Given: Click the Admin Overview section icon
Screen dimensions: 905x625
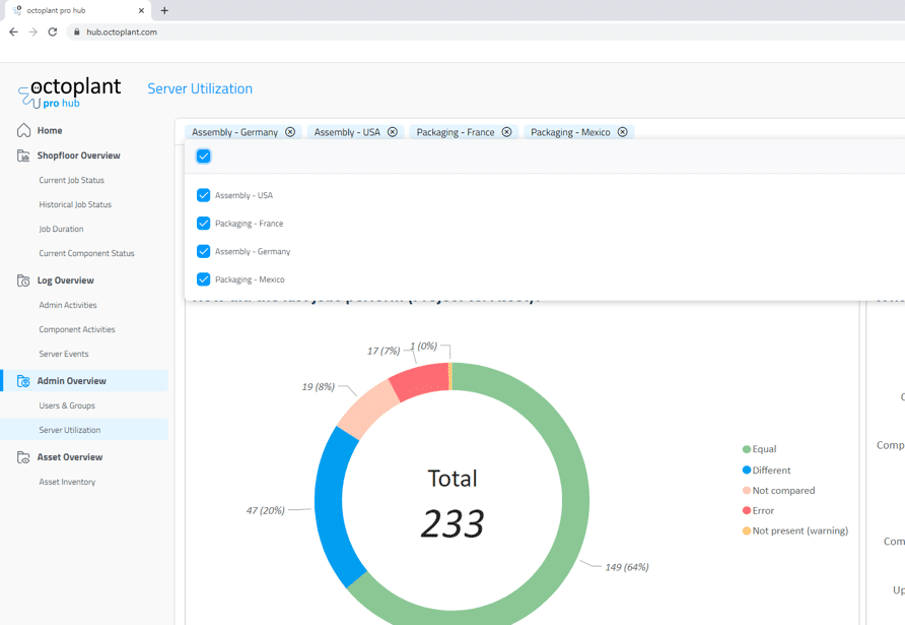Looking at the screenshot, I should coord(23,381).
